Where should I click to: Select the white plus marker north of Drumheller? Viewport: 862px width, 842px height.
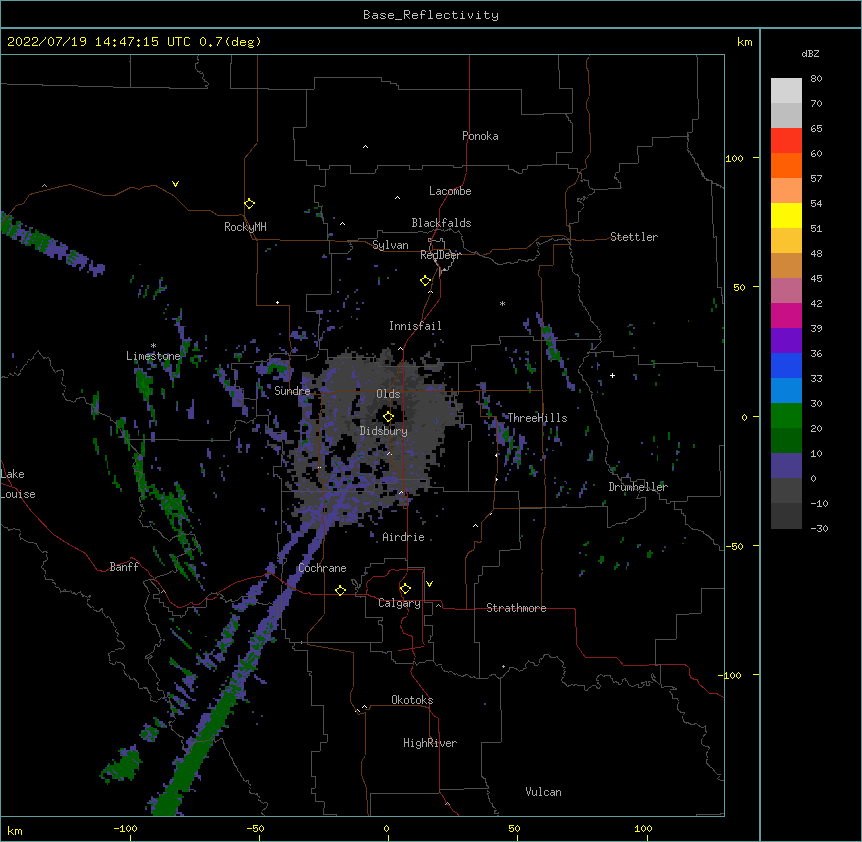pyautogui.click(x=612, y=375)
